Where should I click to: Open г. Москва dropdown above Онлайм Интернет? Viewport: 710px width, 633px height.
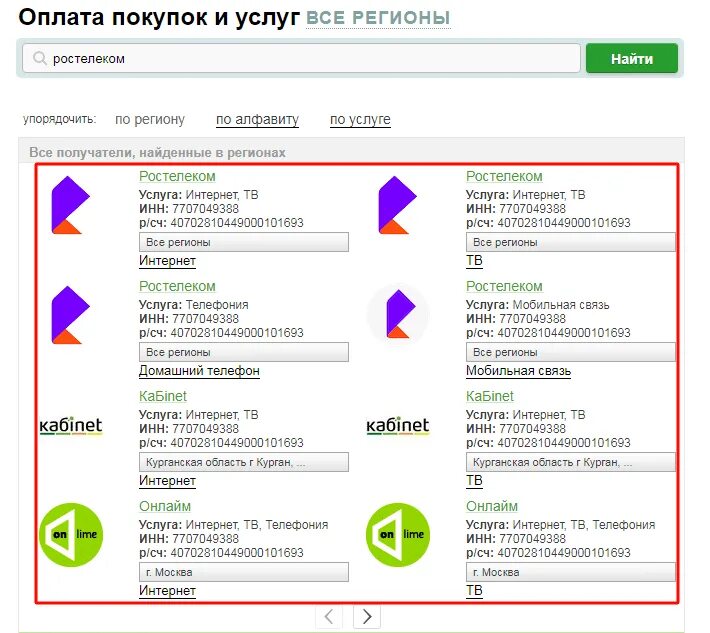click(244, 572)
